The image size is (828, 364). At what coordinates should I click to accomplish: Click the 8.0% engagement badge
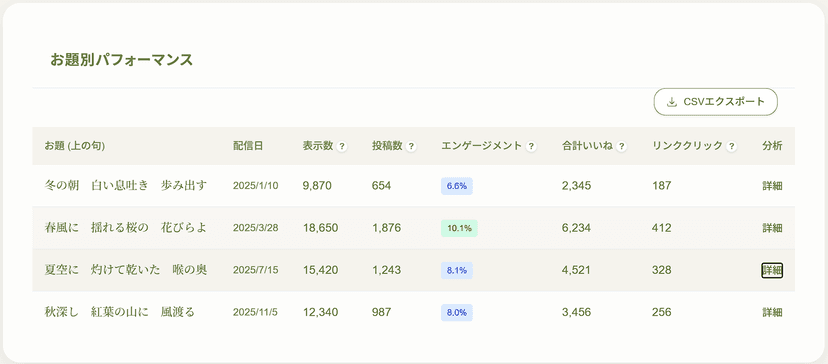(x=457, y=313)
